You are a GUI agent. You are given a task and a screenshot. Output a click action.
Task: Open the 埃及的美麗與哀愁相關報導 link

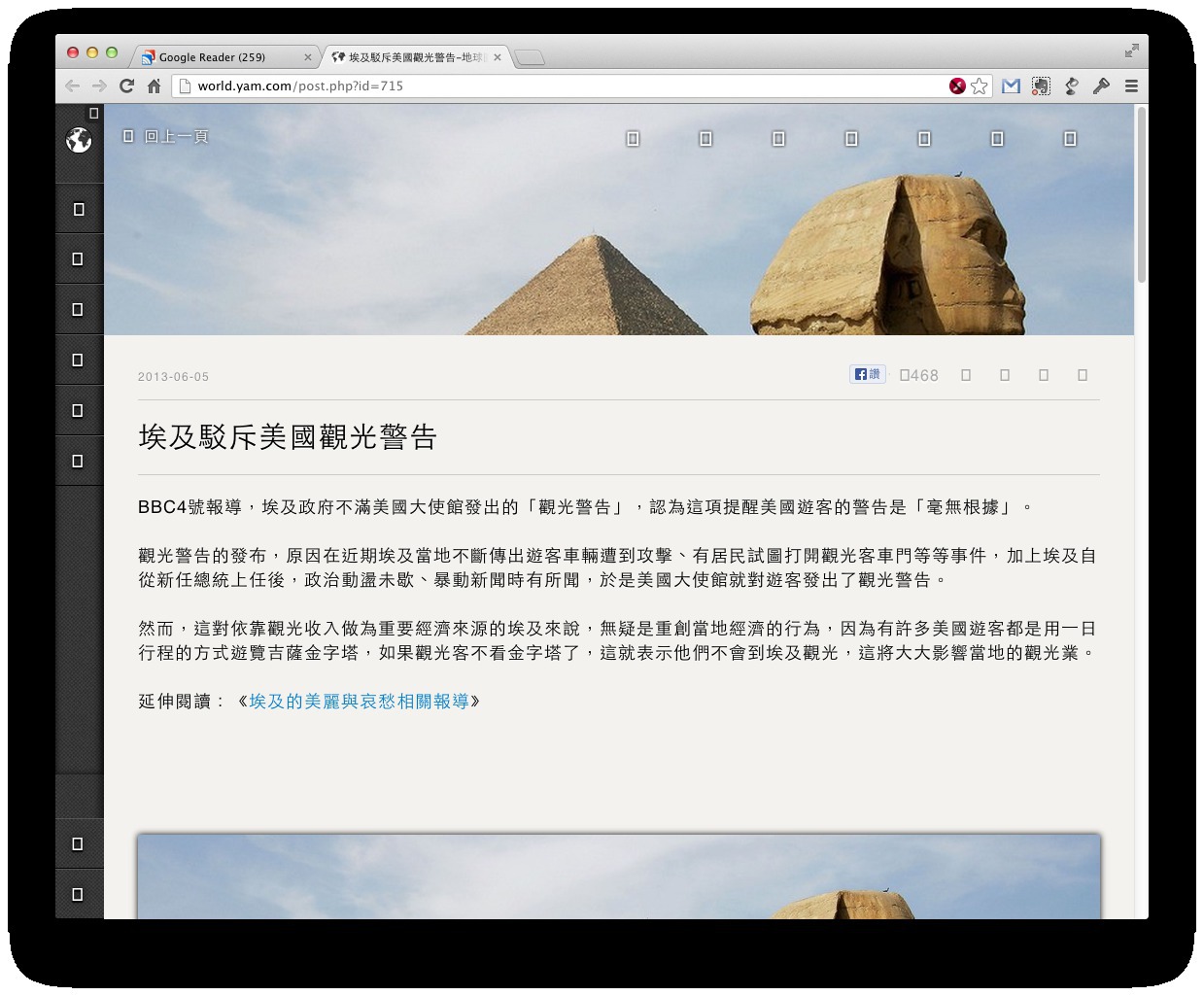click(360, 701)
